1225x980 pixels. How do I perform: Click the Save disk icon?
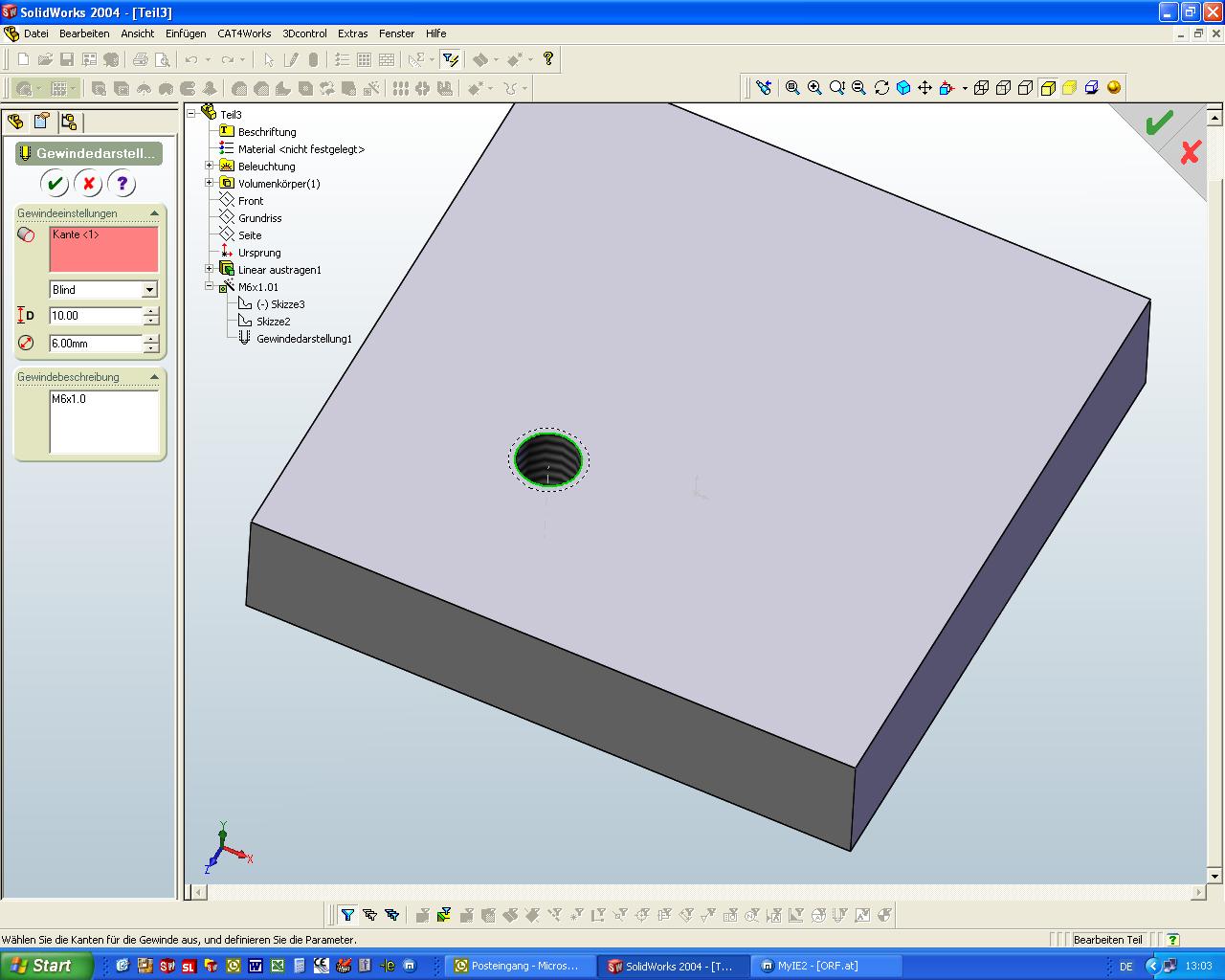(x=67, y=59)
